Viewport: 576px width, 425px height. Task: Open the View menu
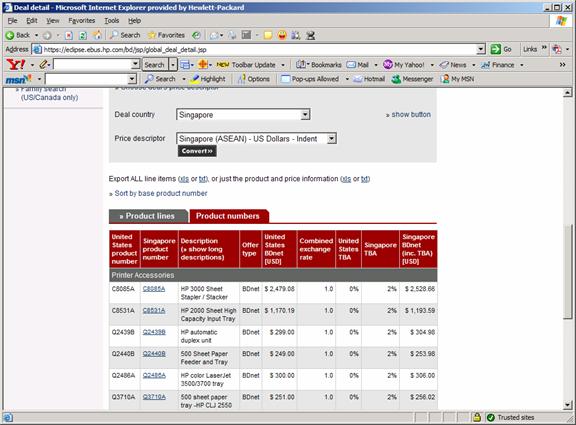[53, 21]
